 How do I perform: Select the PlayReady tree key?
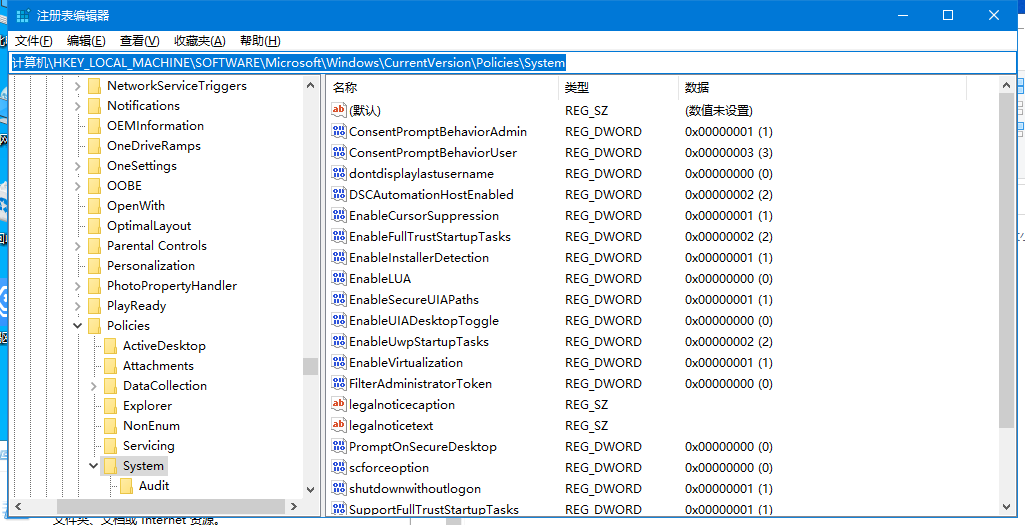[x=137, y=305]
